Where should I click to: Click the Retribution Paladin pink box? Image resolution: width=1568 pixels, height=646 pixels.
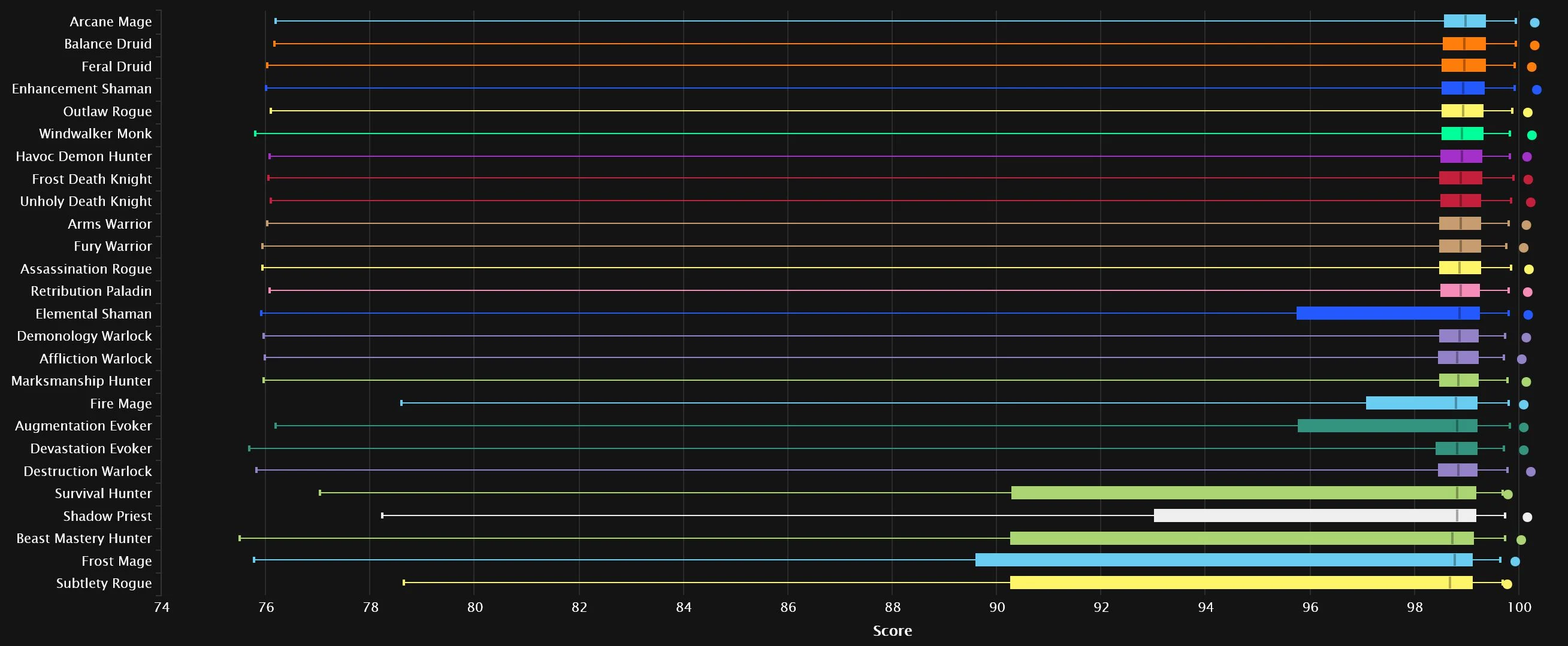click(1460, 290)
